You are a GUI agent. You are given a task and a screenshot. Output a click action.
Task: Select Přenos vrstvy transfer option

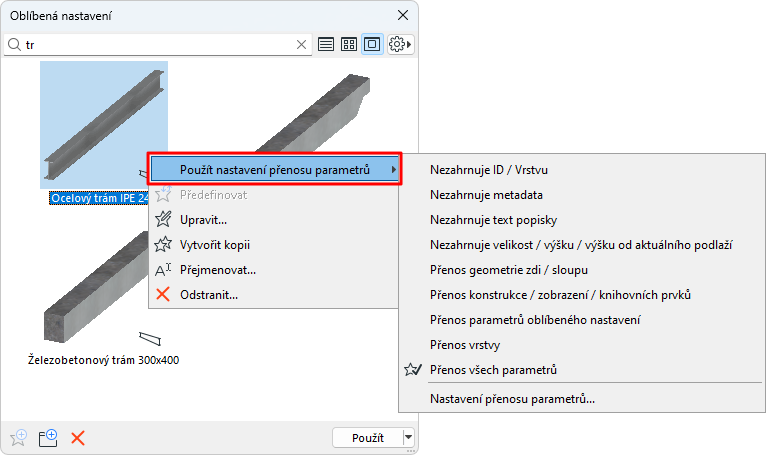(x=465, y=345)
